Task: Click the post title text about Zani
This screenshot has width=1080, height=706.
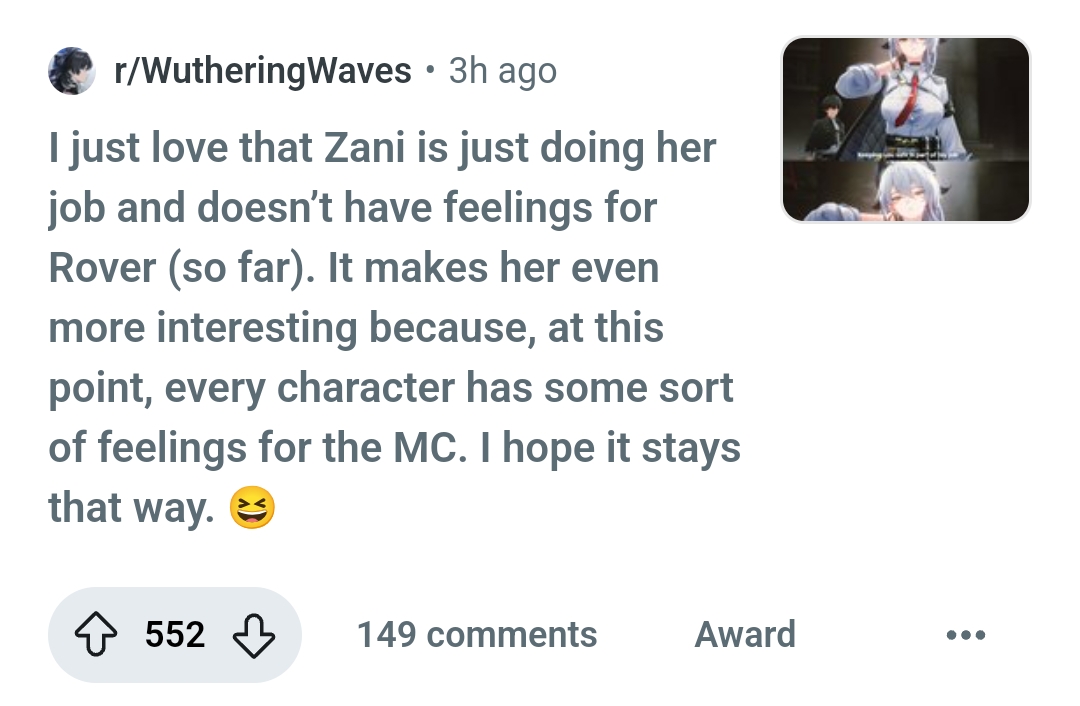Action: pos(394,327)
